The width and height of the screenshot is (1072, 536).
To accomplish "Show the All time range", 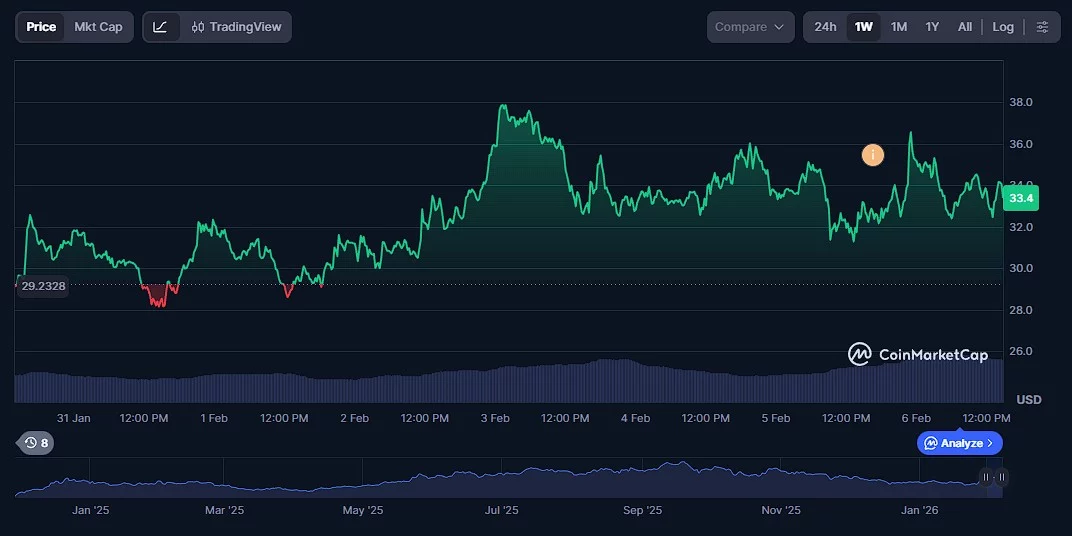I will [x=965, y=27].
